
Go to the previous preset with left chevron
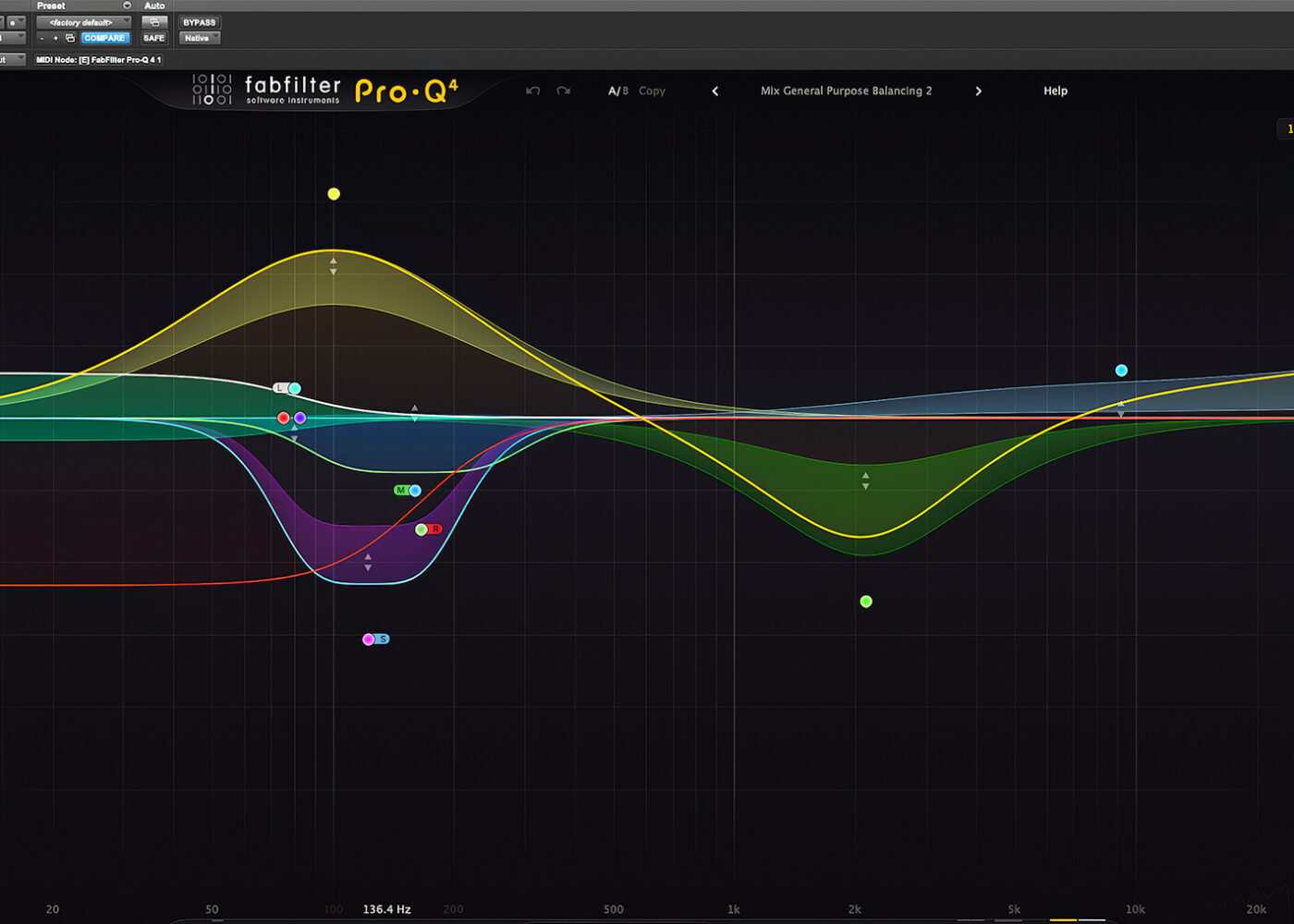tap(714, 91)
